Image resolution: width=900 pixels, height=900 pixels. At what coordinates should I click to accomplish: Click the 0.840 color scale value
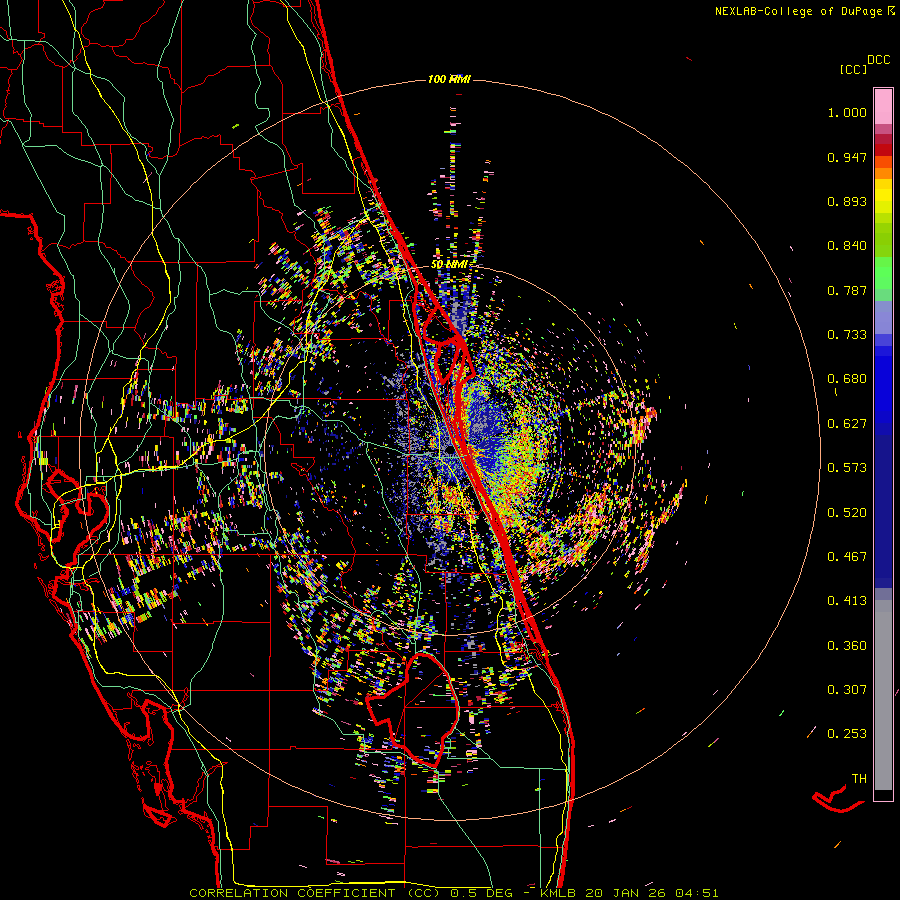[x=847, y=246]
